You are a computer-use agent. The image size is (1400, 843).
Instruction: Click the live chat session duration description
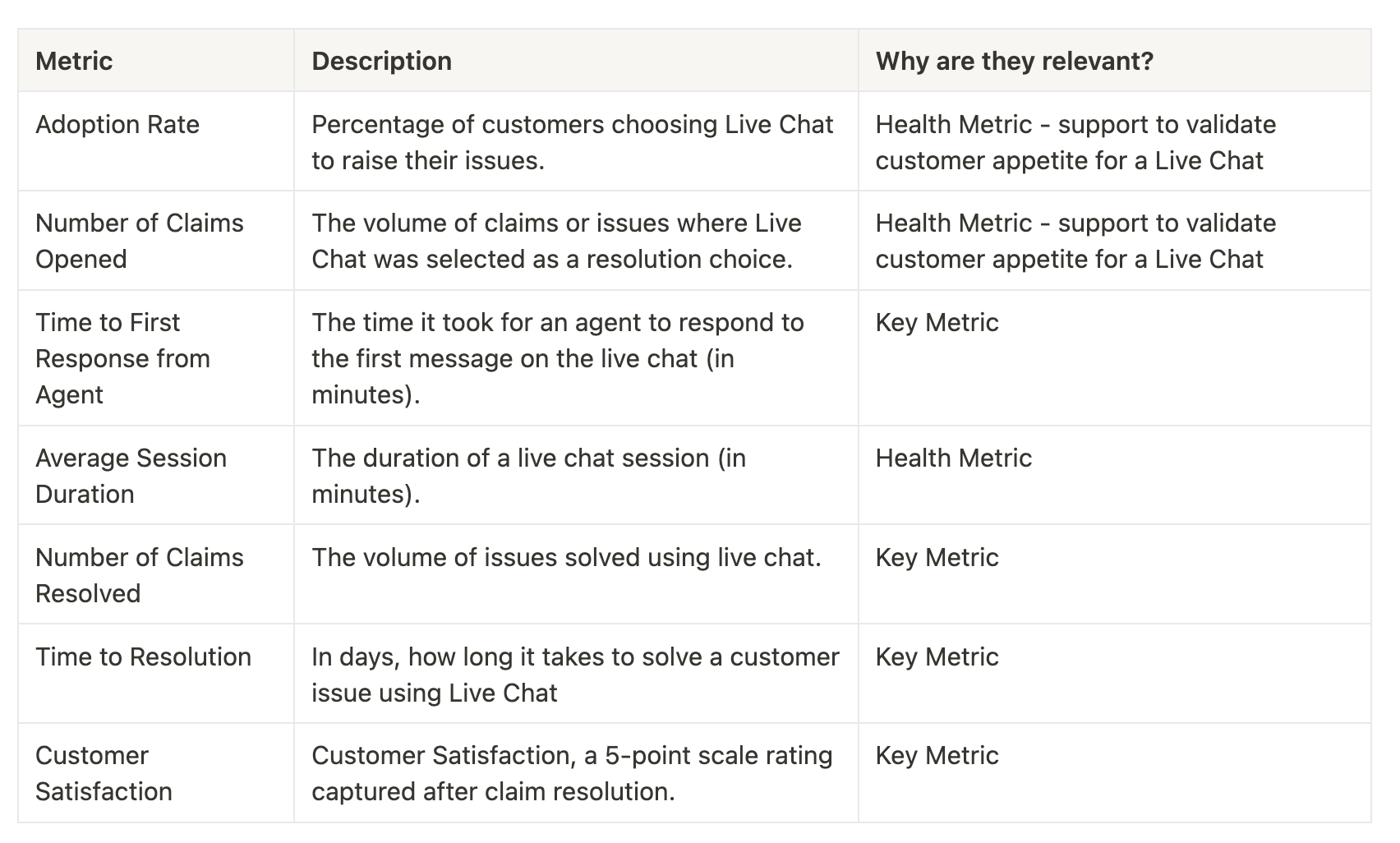(x=529, y=476)
